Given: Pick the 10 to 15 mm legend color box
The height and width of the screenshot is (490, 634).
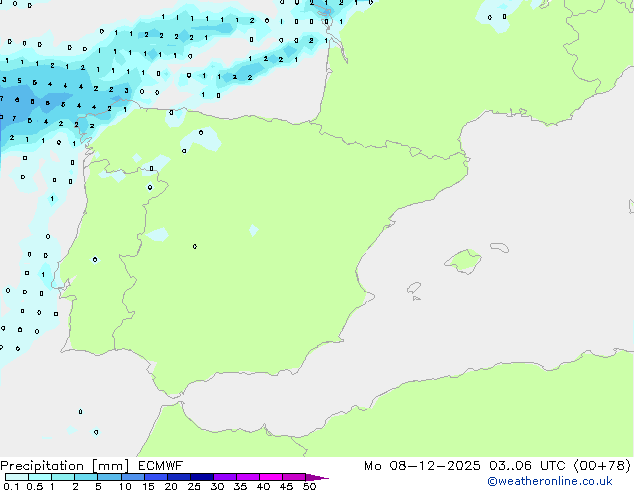Looking at the screenshot, I should pos(132,477).
